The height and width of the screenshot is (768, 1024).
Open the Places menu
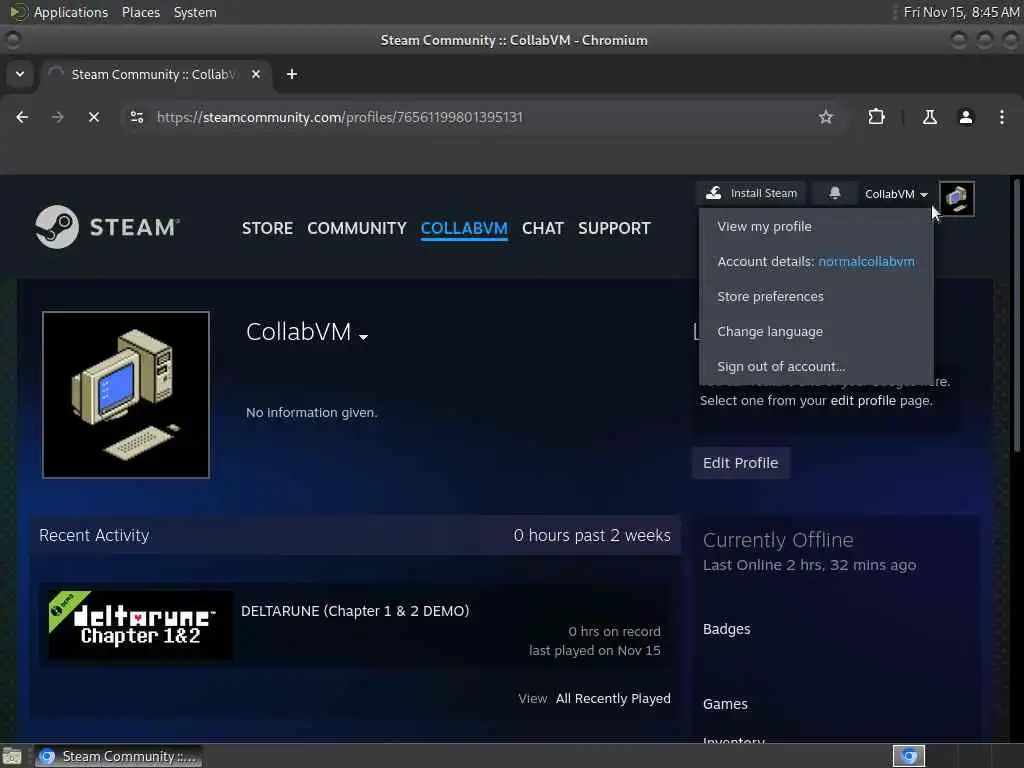(140, 12)
